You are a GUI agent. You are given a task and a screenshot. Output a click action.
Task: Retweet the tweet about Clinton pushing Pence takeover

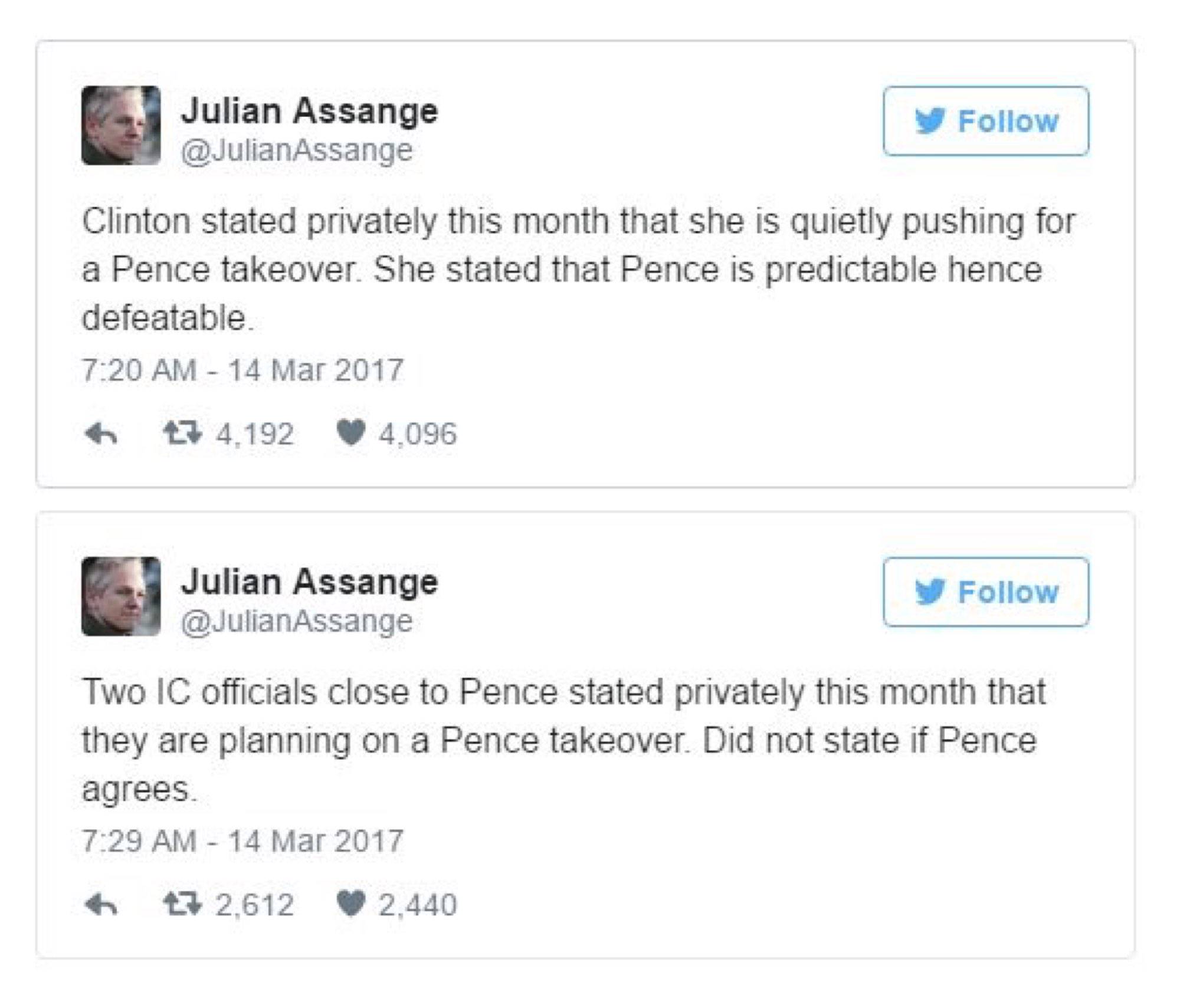click(x=182, y=434)
